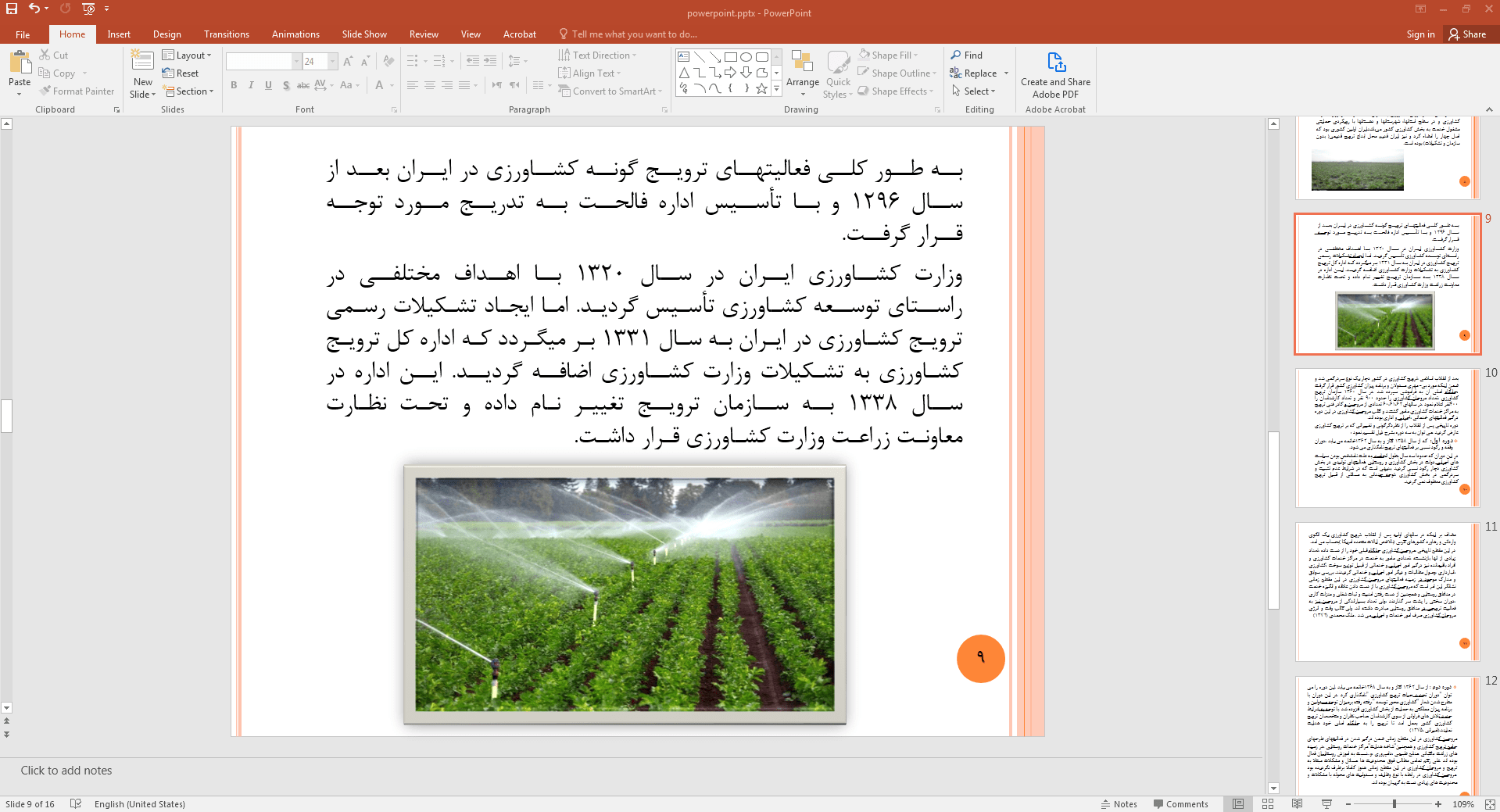Increase the list indent level
Screen dimensions: 1500x812
[490, 61]
